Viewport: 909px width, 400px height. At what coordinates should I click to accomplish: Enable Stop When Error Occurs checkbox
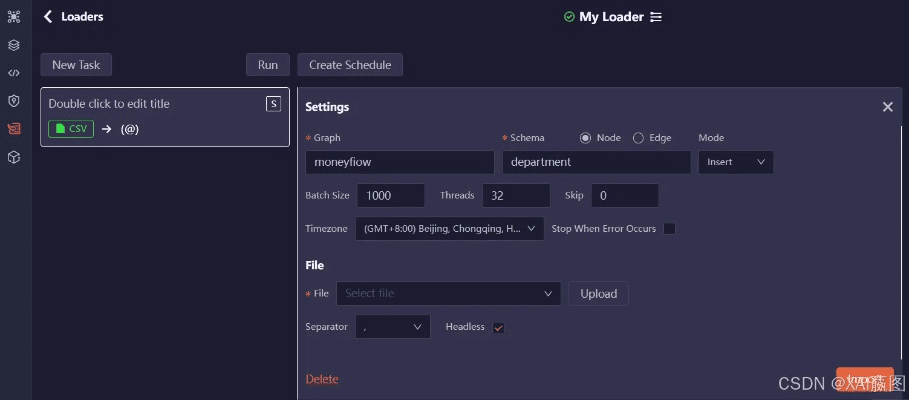tap(670, 229)
